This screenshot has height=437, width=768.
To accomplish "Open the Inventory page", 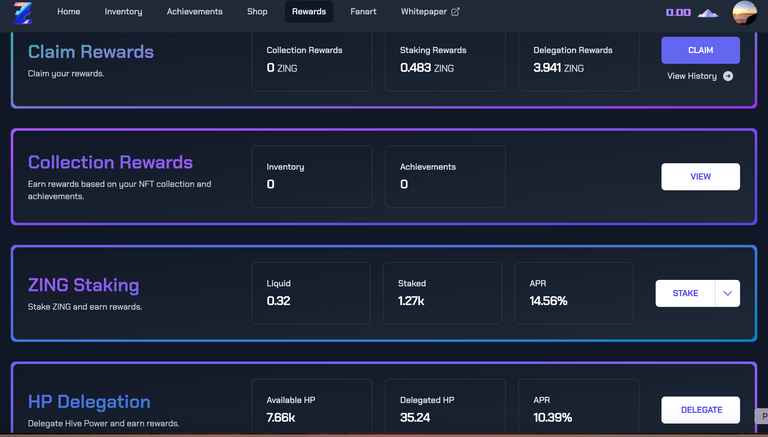I will (x=123, y=11).
